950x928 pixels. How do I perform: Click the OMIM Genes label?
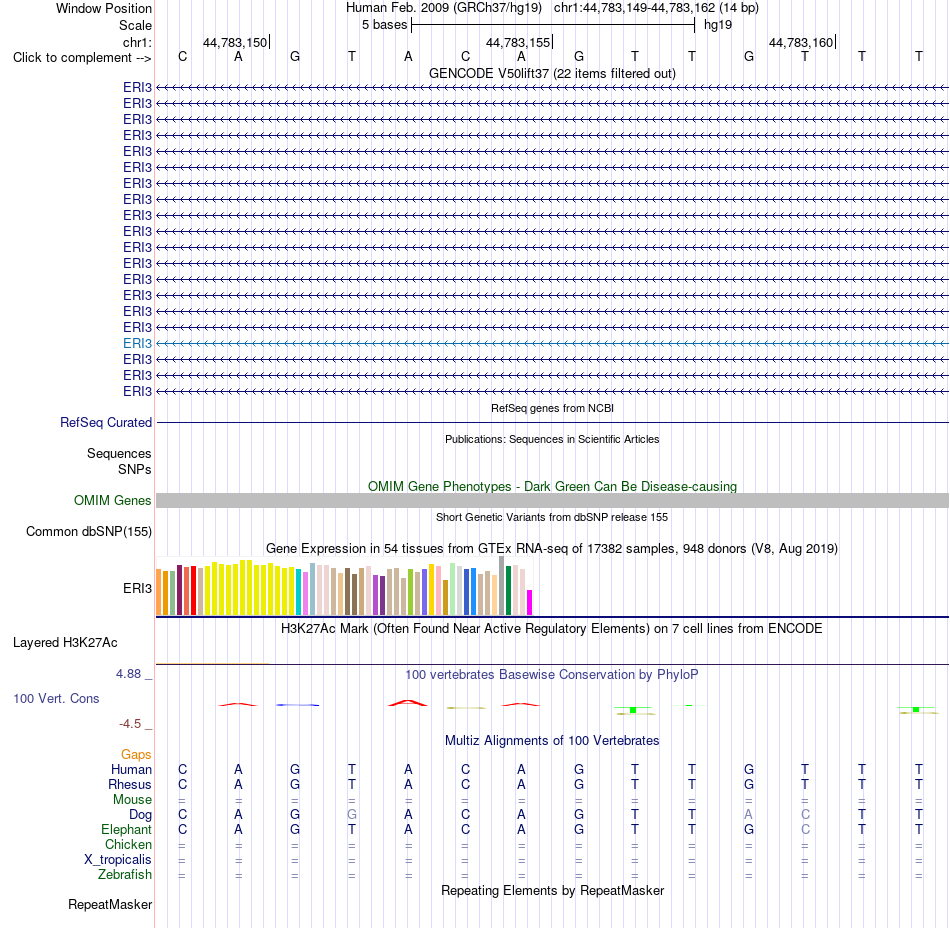pos(113,500)
